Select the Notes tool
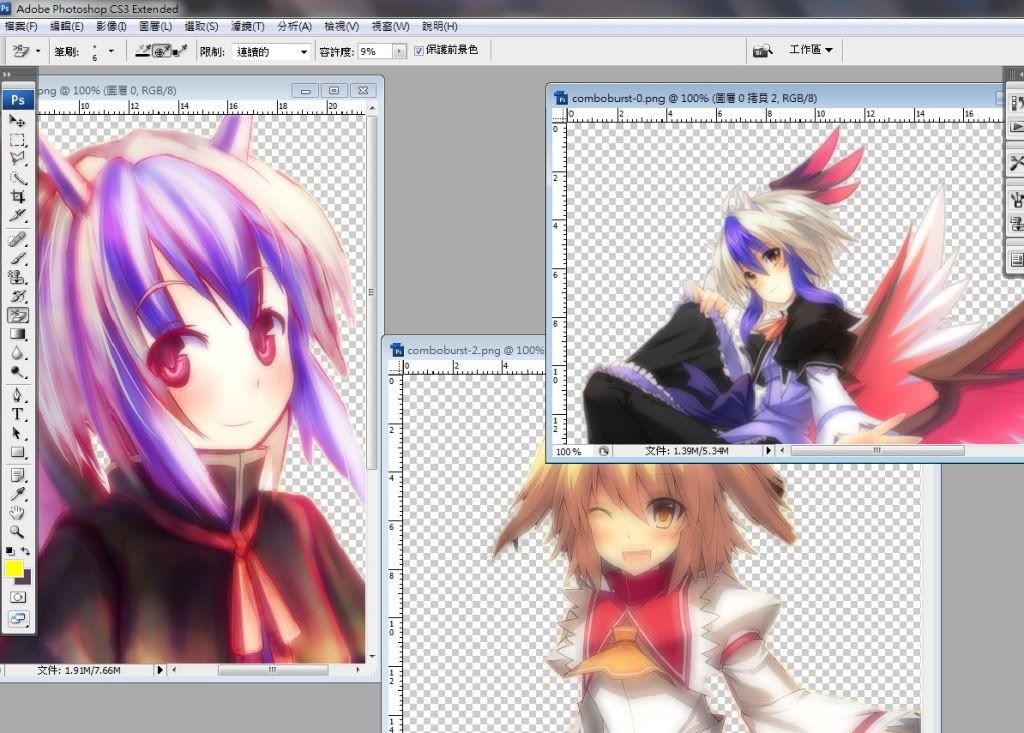 pos(17,475)
